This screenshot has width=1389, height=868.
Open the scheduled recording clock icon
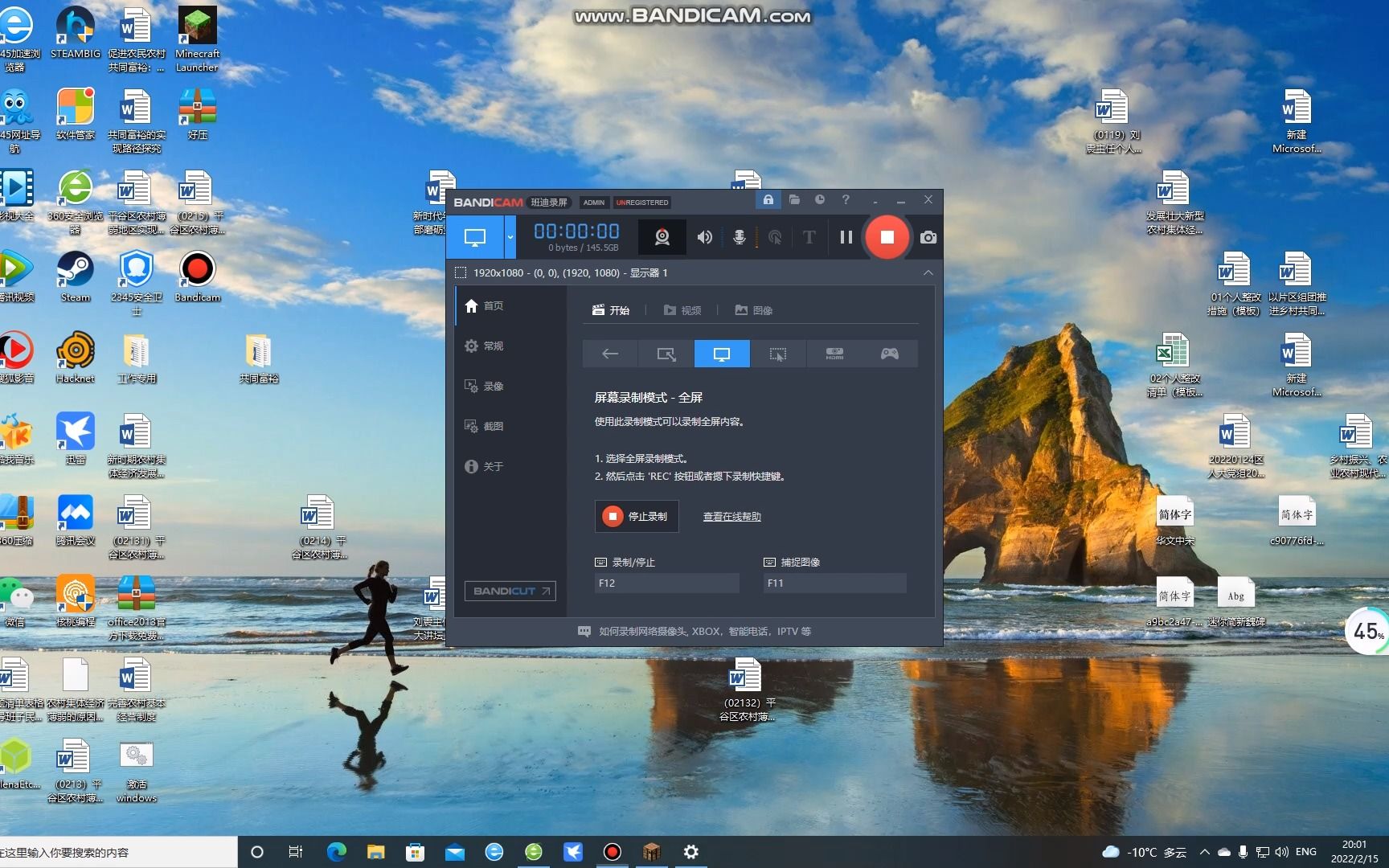coord(820,199)
